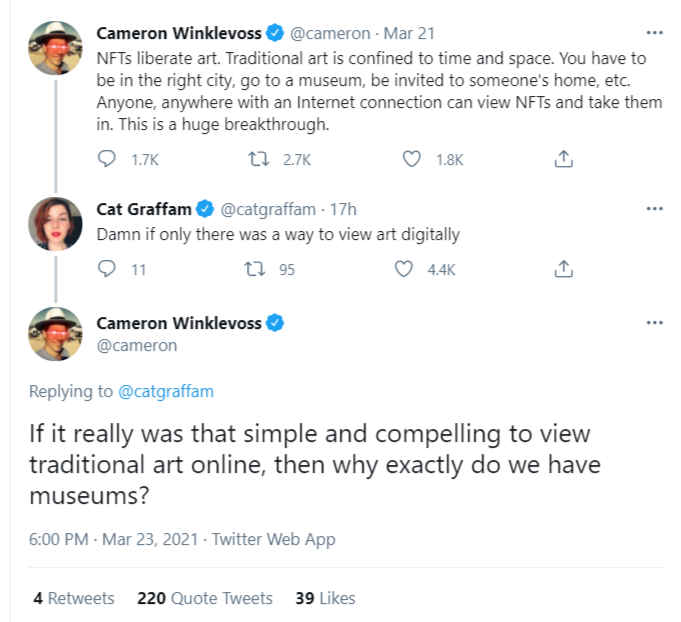
Task: Open more options on Cameron's reply tweet
Action: 655,322
